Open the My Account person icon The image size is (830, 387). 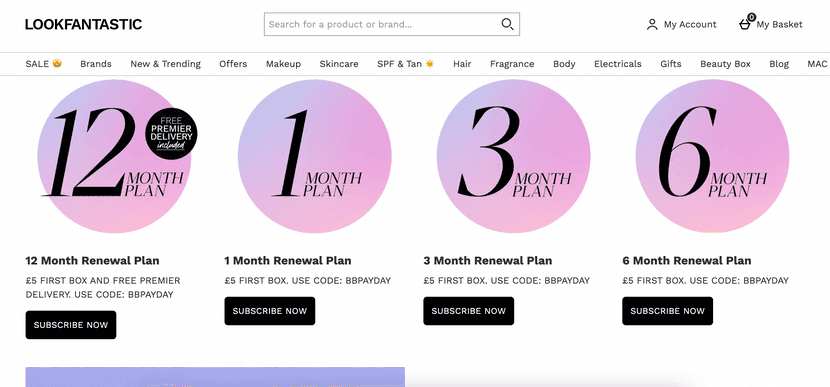point(652,24)
